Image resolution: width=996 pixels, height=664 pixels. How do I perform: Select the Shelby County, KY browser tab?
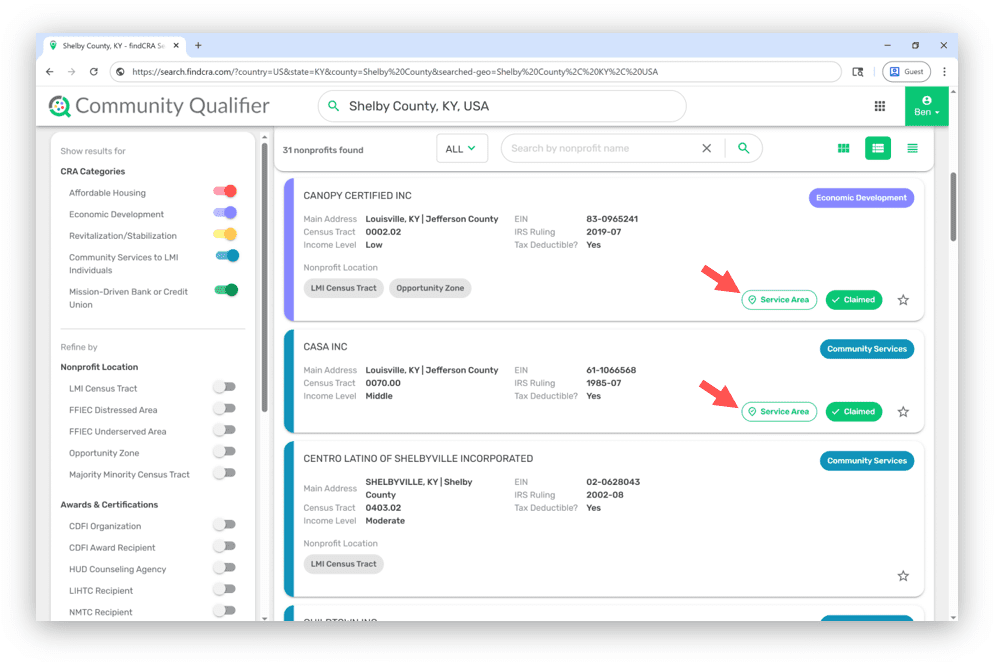(x=114, y=46)
